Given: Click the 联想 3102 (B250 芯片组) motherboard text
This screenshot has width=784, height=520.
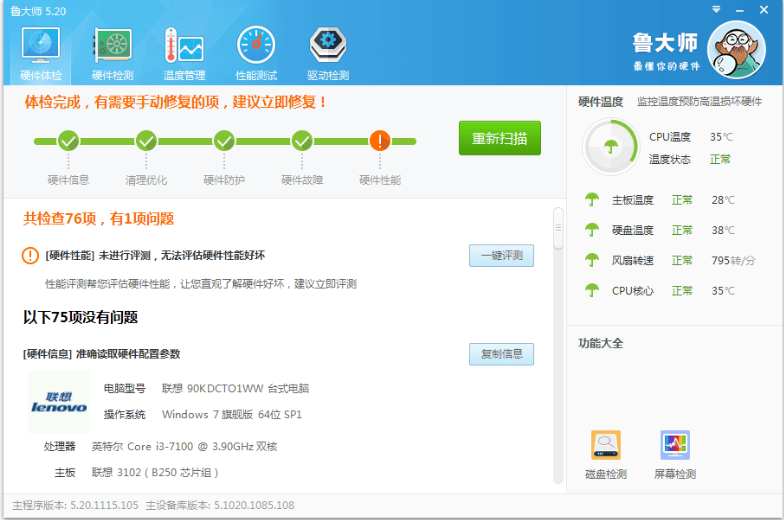Looking at the screenshot, I should [155, 472].
